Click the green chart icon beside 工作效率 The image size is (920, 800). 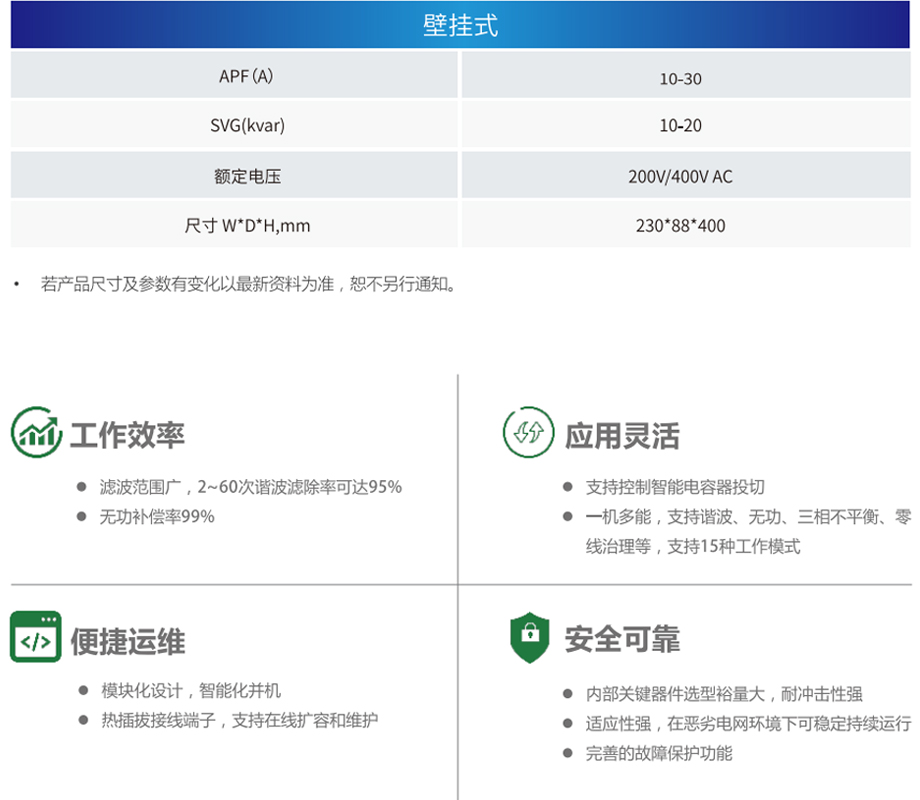[x=36, y=432]
